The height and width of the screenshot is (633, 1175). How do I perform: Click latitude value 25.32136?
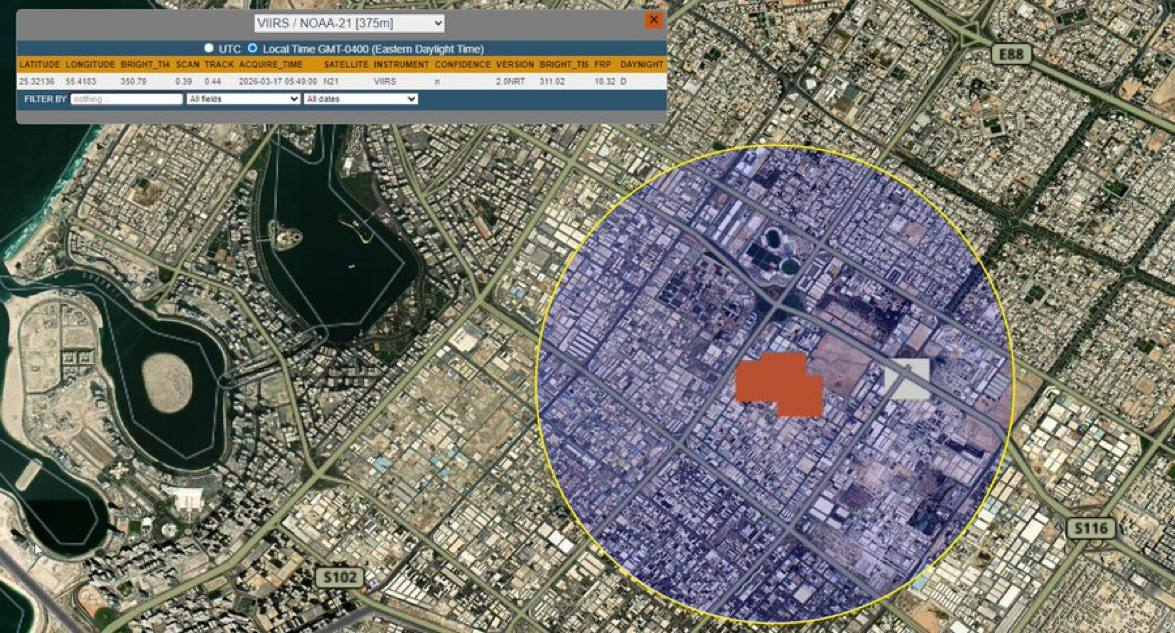coord(37,81)
